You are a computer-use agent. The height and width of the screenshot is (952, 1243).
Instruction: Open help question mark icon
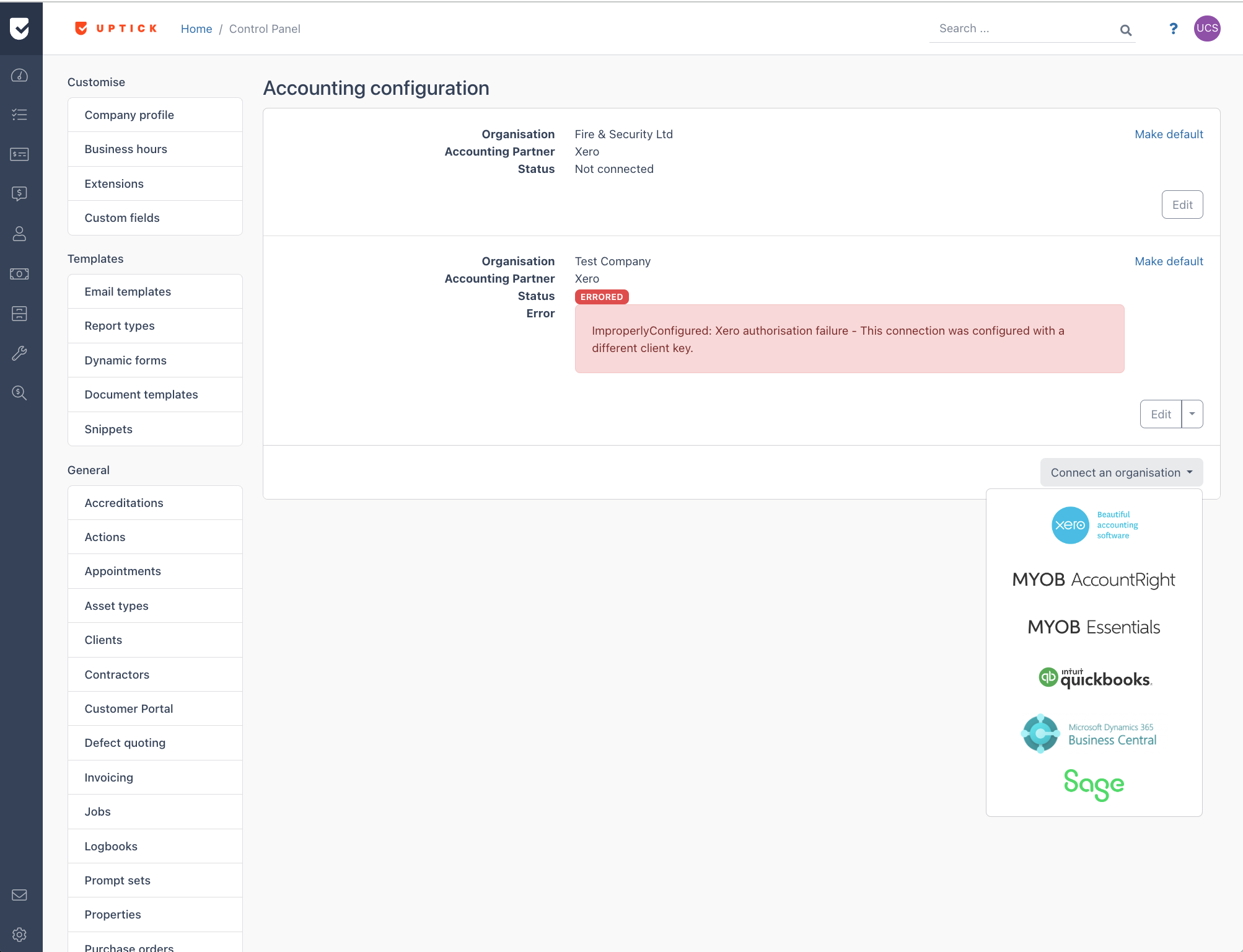point(1173,29)
